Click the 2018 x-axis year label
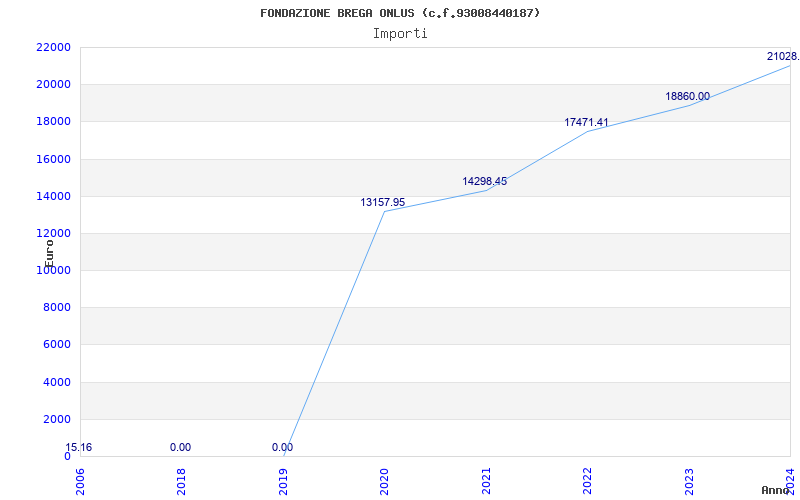The image size is (800, 500). [x=181, y=482]
